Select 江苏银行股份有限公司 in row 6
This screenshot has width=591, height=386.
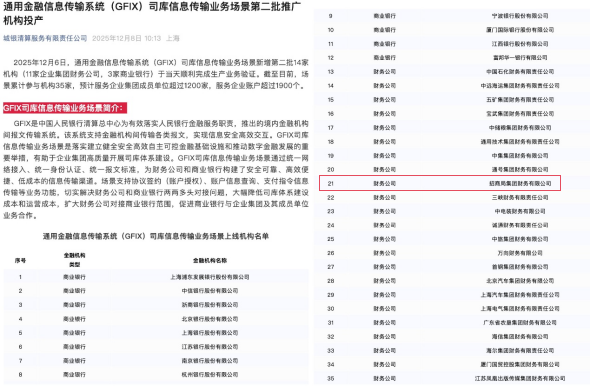pyautogui.click(x=210, y=347)
